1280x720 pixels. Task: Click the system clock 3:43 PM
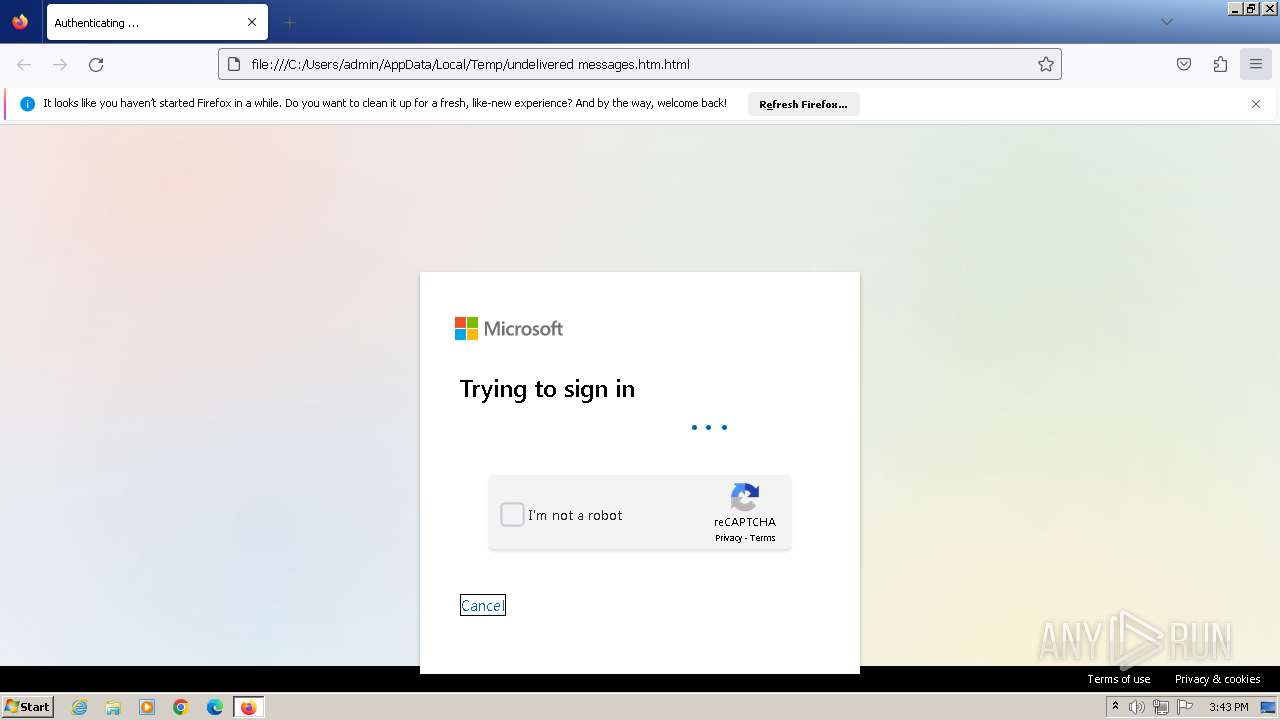pos(1228,707)
